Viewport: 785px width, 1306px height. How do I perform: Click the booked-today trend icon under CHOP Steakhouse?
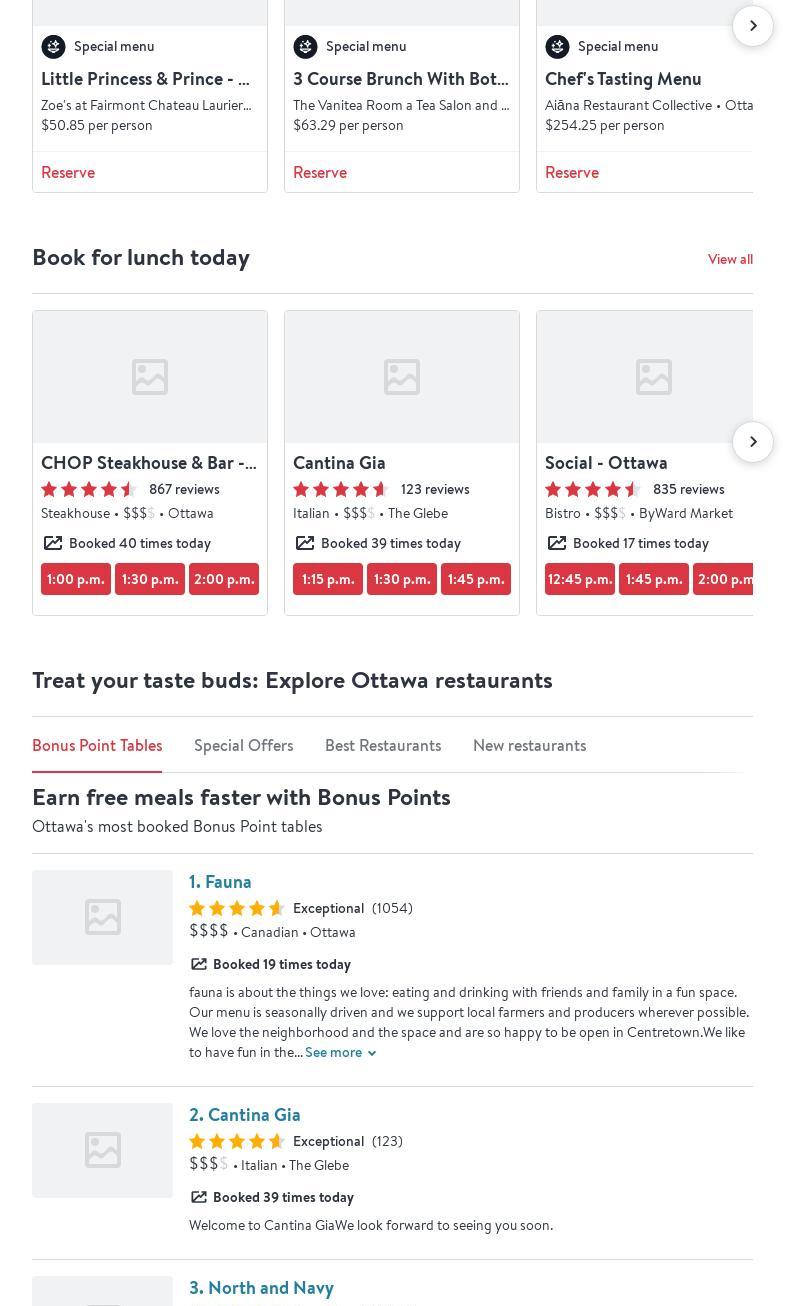53,543
